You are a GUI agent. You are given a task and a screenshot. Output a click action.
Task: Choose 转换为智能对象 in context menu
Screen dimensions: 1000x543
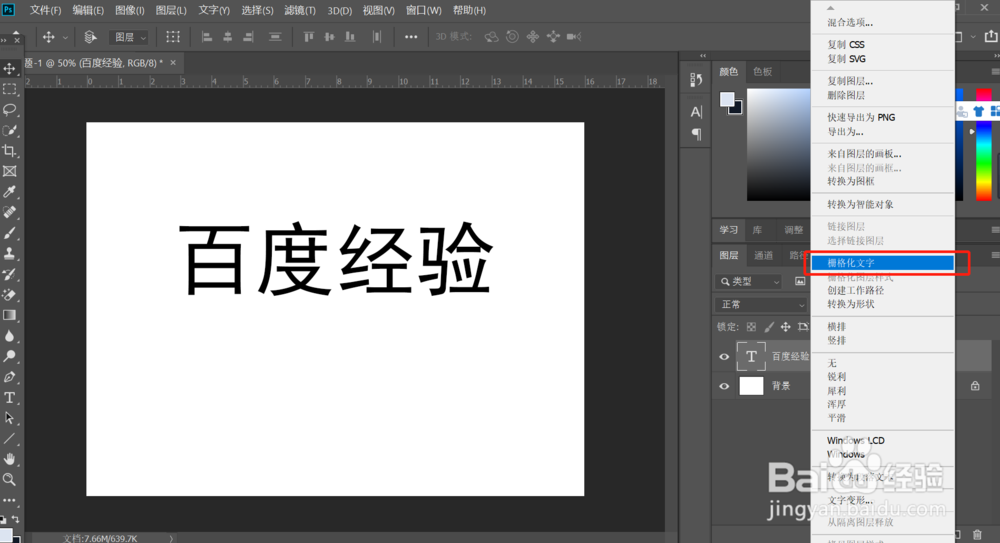883,204
